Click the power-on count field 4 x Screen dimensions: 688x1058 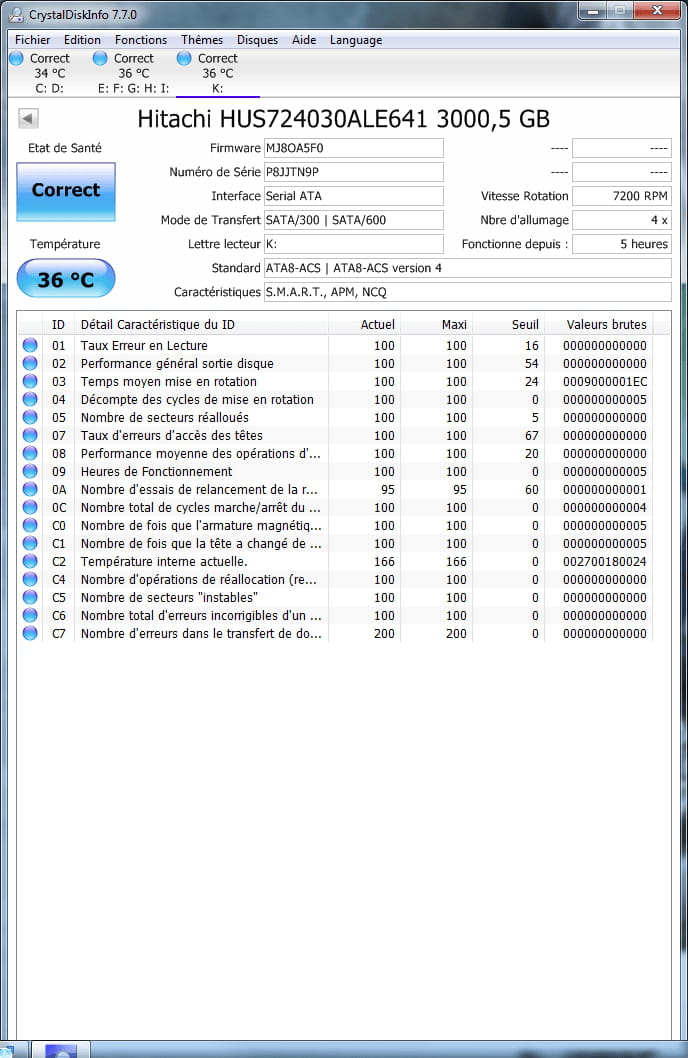tap(622, 220)
